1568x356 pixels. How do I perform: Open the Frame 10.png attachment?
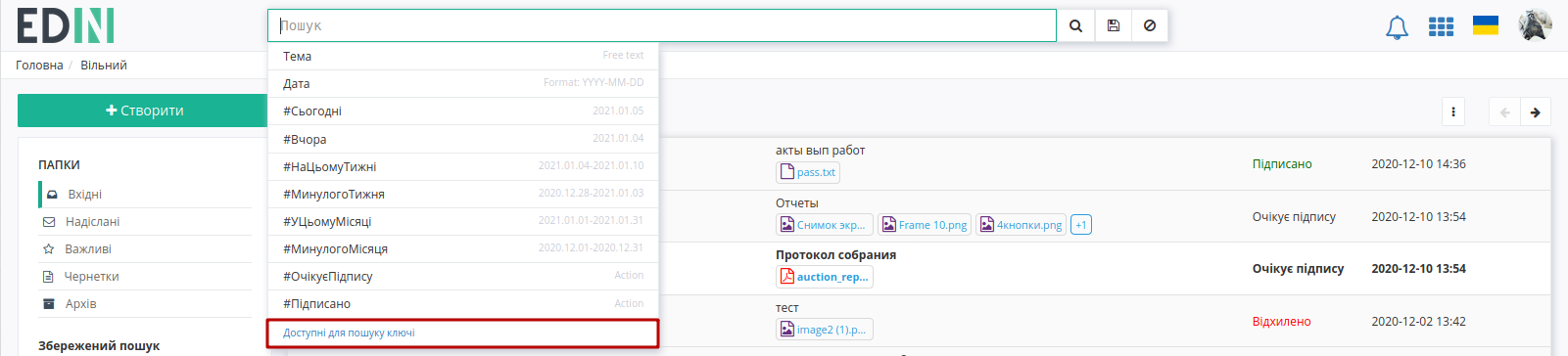925,225
